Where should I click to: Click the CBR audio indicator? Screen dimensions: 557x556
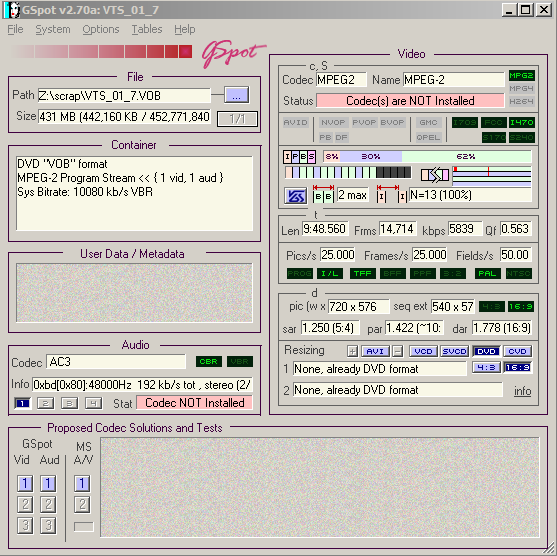pyautogui.click(x=209, y=362)
